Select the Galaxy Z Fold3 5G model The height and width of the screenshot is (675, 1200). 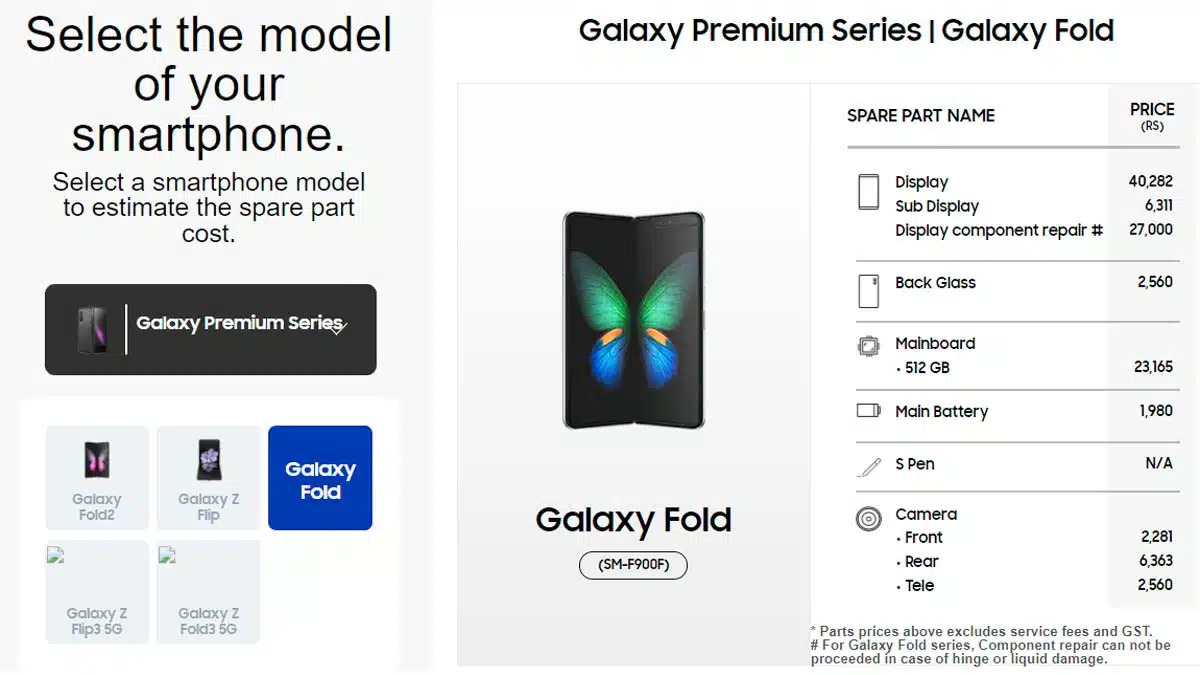(x=208, y=590)
